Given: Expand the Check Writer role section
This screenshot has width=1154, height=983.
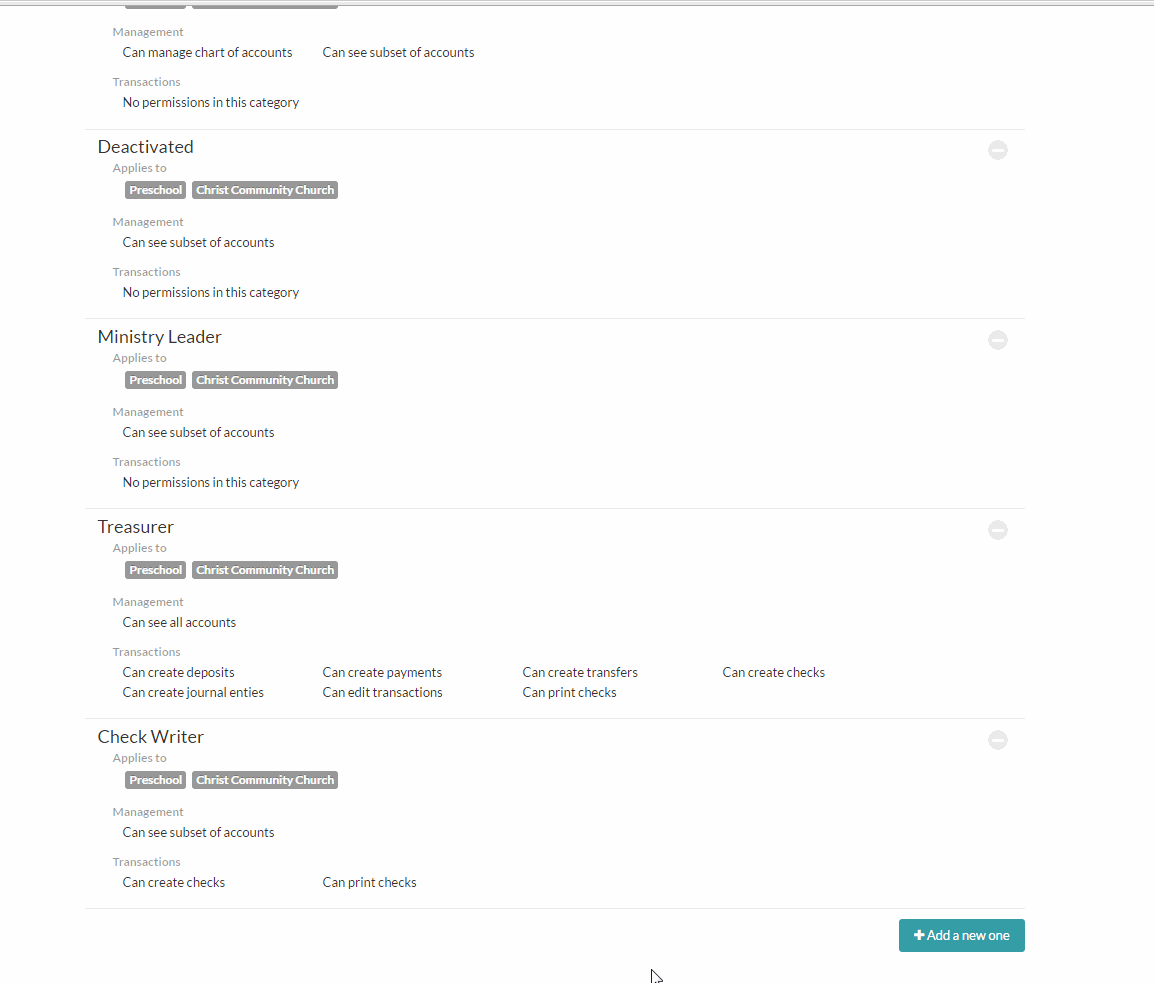Looking at the screenshot, I should click(x=151, y=737).
